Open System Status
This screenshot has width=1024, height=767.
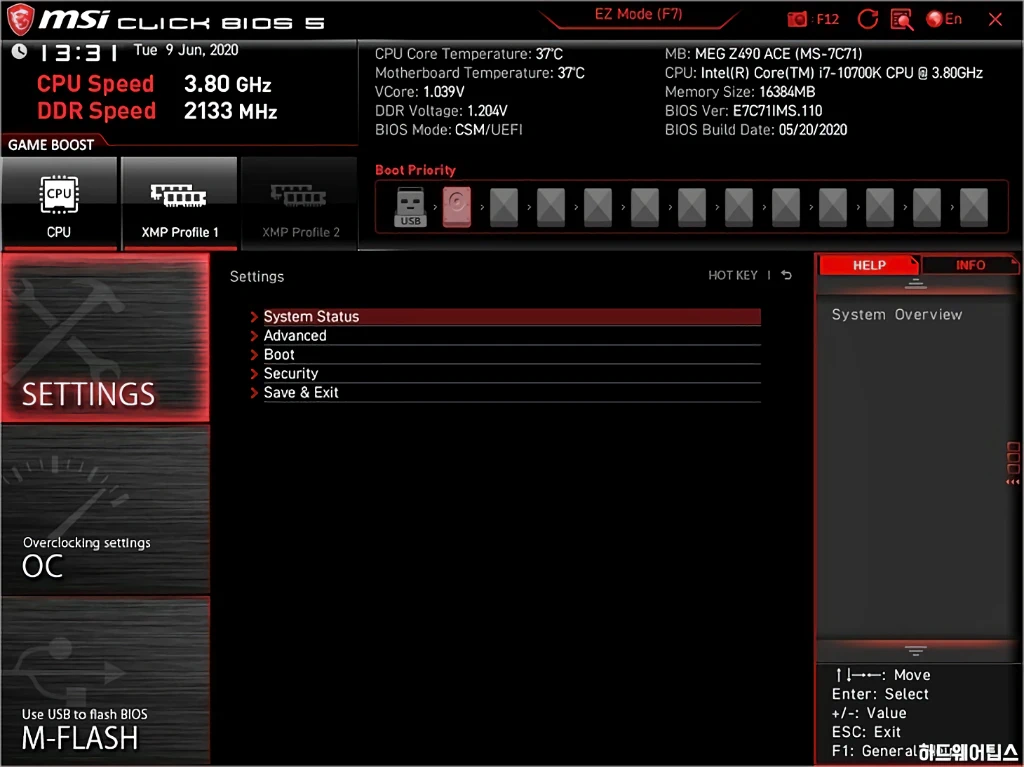coord(511,317)
